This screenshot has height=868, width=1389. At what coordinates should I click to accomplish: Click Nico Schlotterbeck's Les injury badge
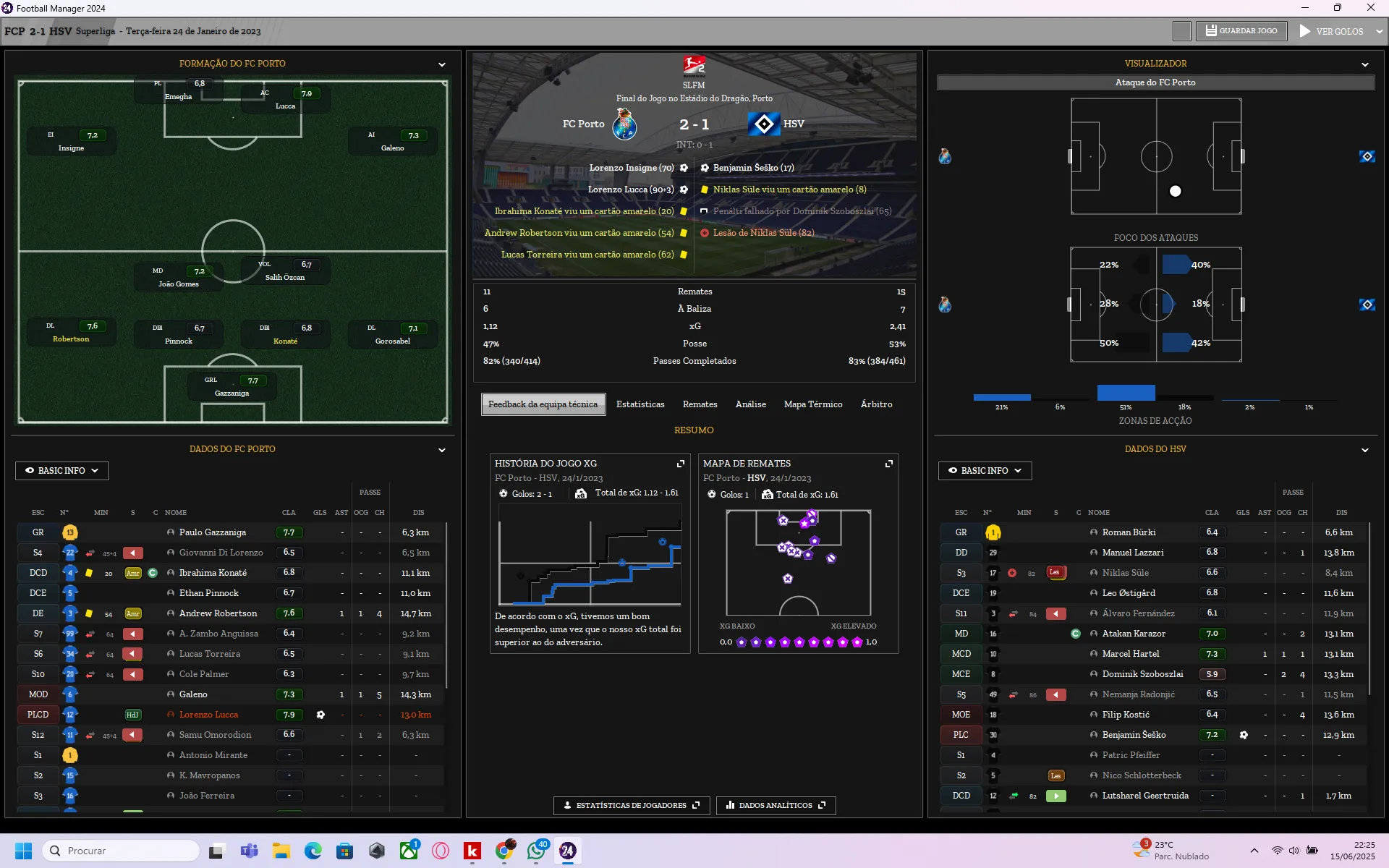point(1055,776)
